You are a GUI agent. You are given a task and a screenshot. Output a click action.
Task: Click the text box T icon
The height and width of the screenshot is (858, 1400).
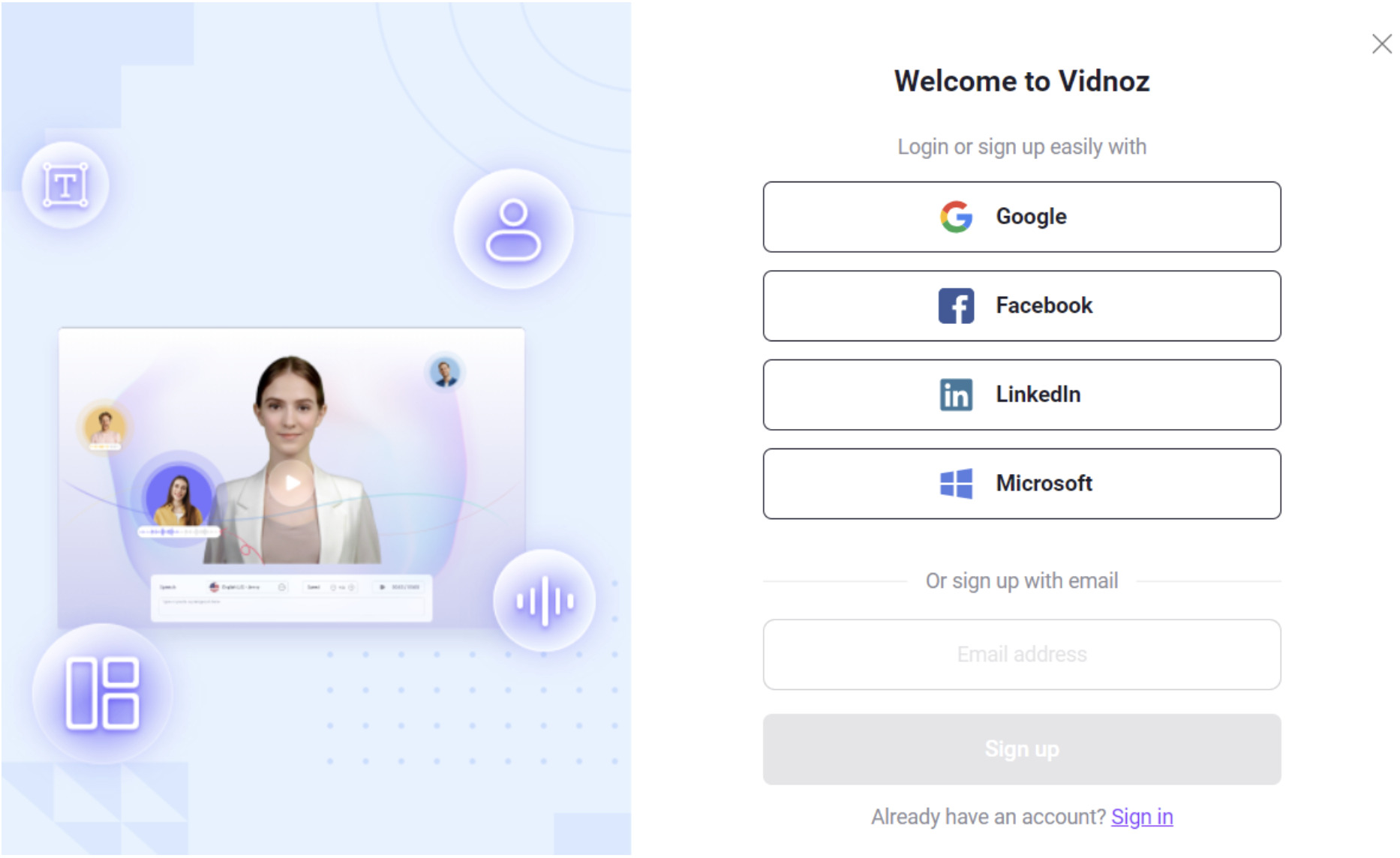(65, 185)
